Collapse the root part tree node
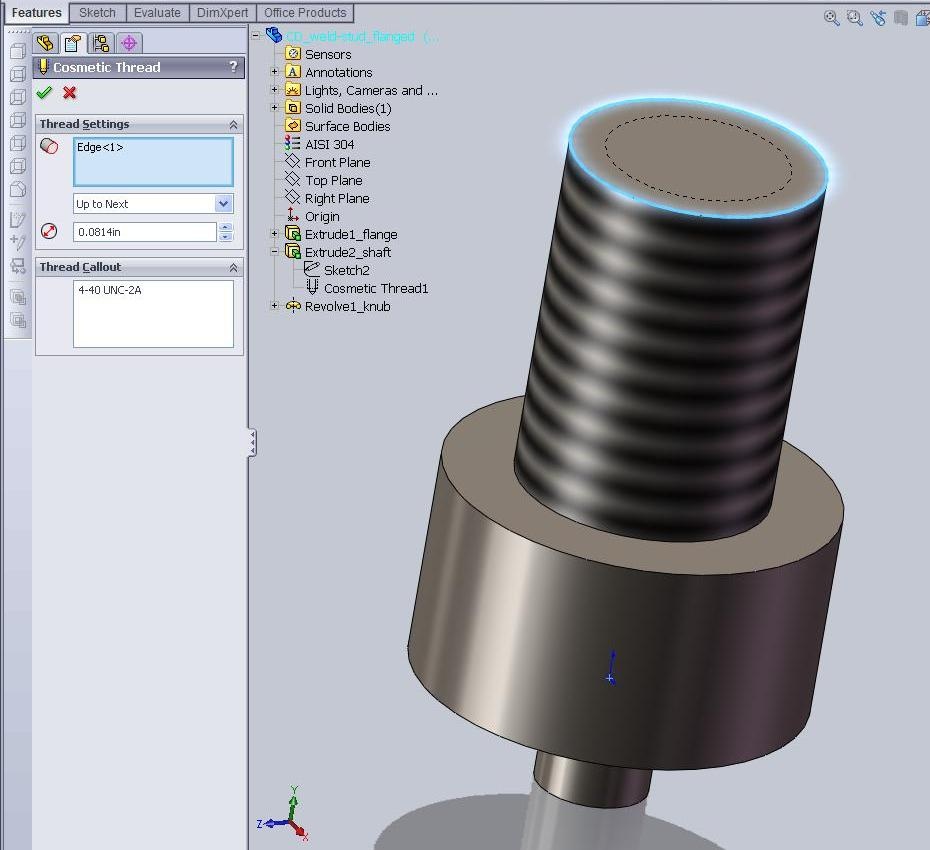 (x=256, y=36)
